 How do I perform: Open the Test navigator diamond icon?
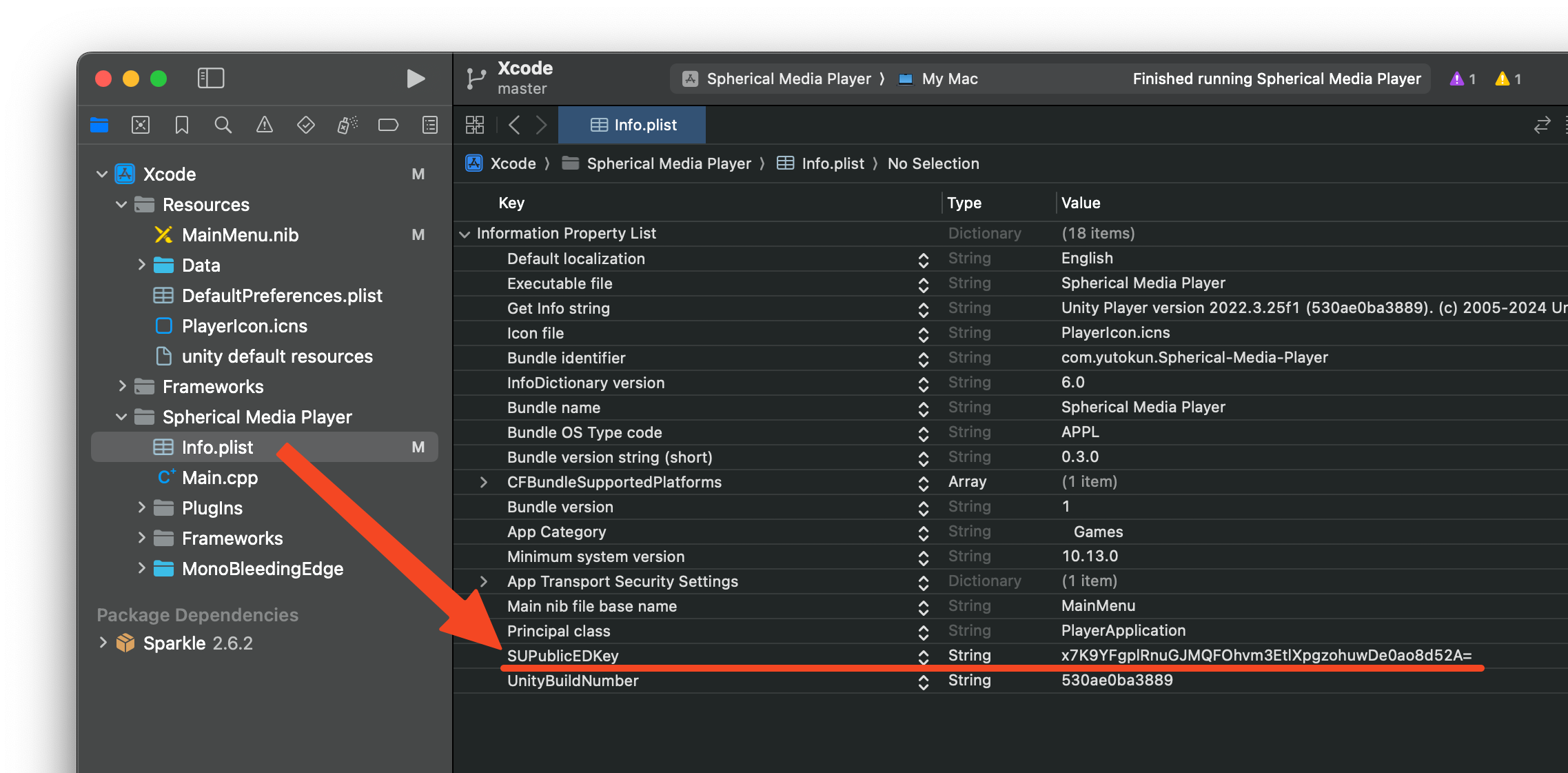coord(306,125)
